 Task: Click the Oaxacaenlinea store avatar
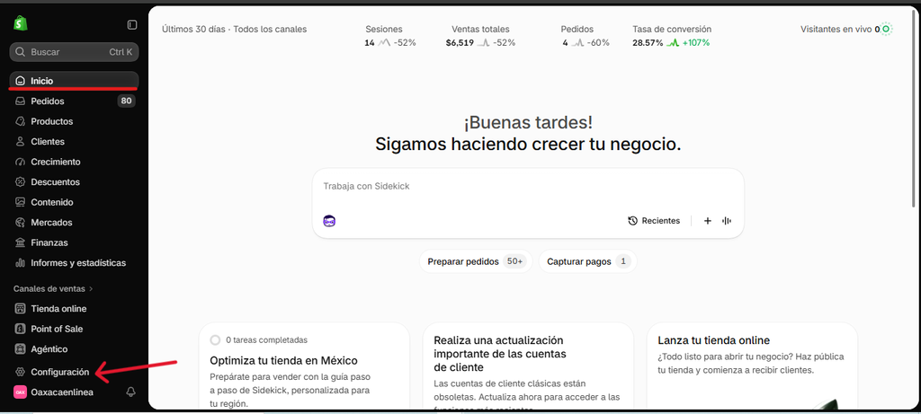21,392
